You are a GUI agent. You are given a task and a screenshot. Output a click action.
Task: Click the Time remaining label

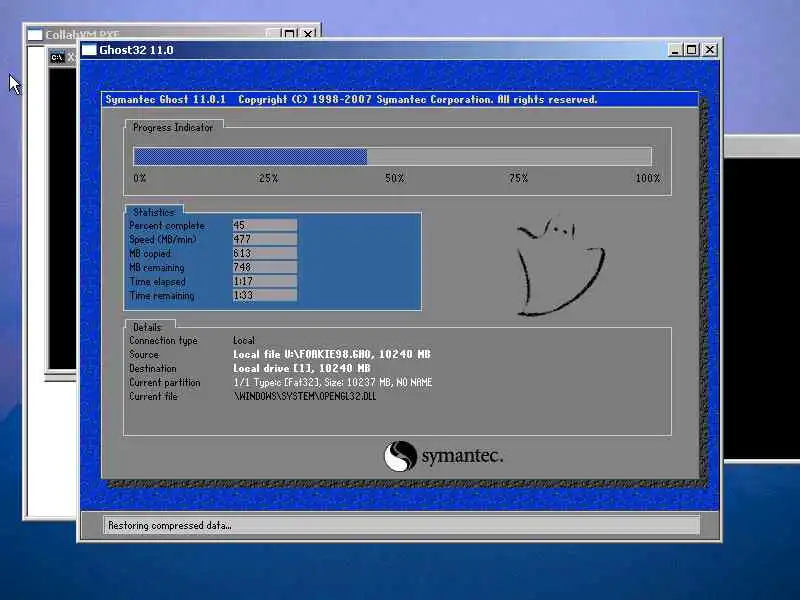[x=162, y=295]
